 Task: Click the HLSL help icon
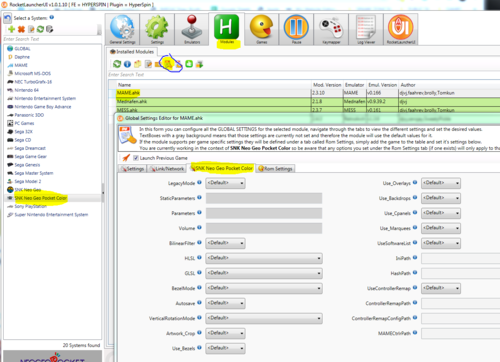199,257
